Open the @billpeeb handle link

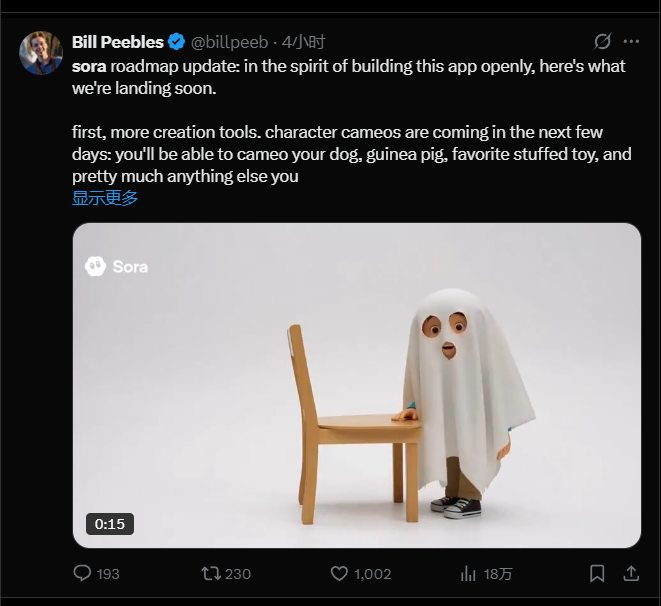point(229,42)
